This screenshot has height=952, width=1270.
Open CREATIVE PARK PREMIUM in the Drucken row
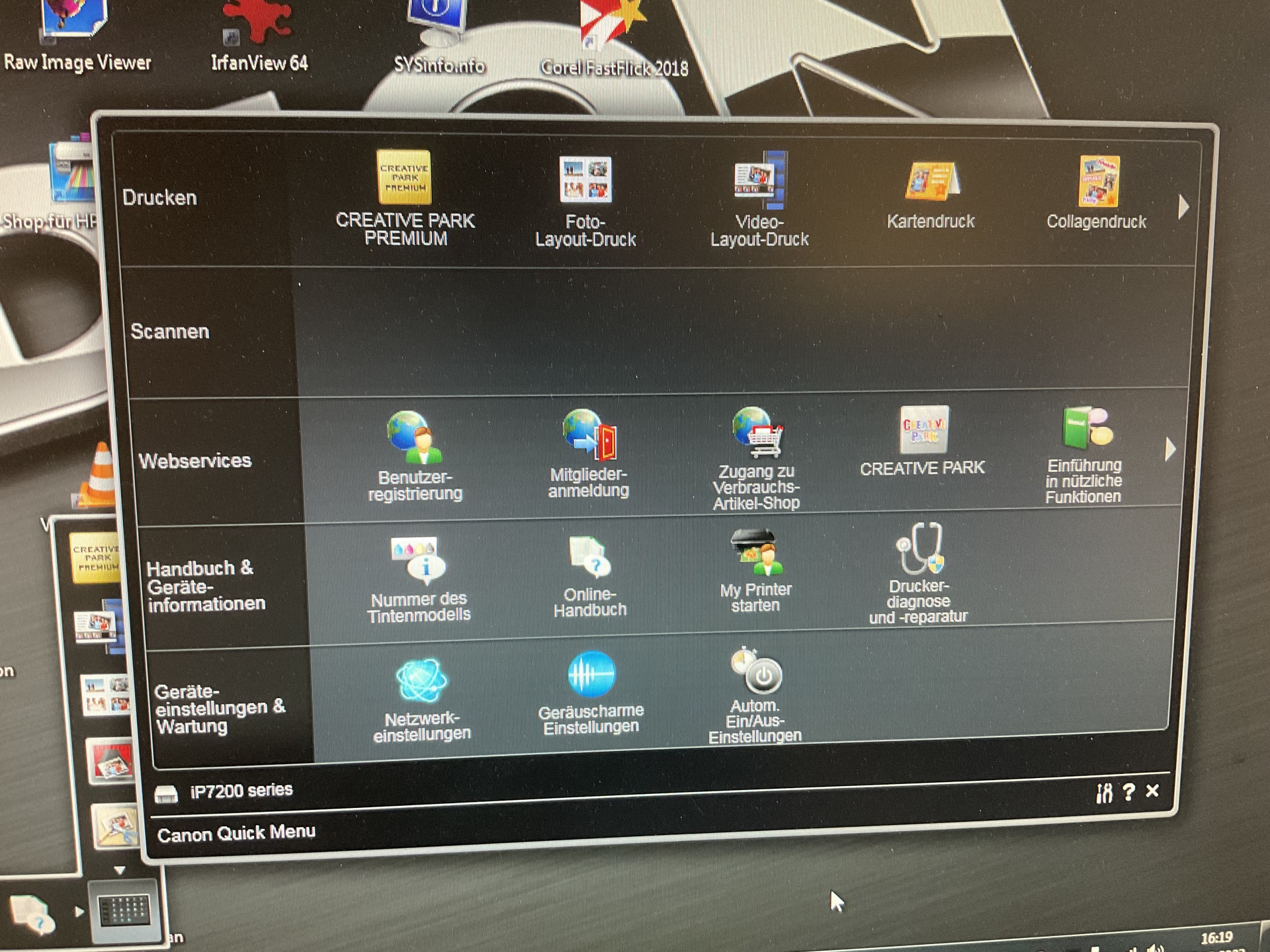click(x=405, y=177)
